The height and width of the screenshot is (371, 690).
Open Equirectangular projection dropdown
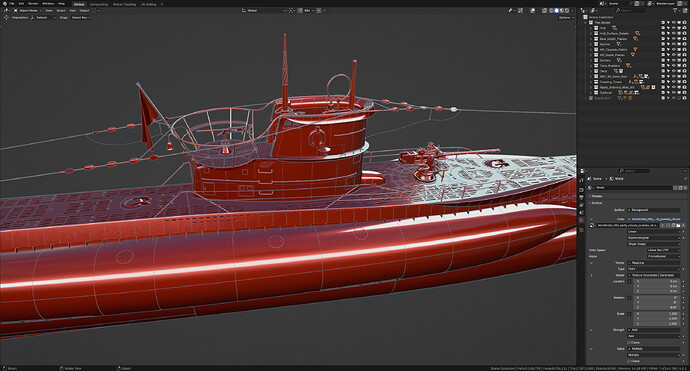coord(653,238)
